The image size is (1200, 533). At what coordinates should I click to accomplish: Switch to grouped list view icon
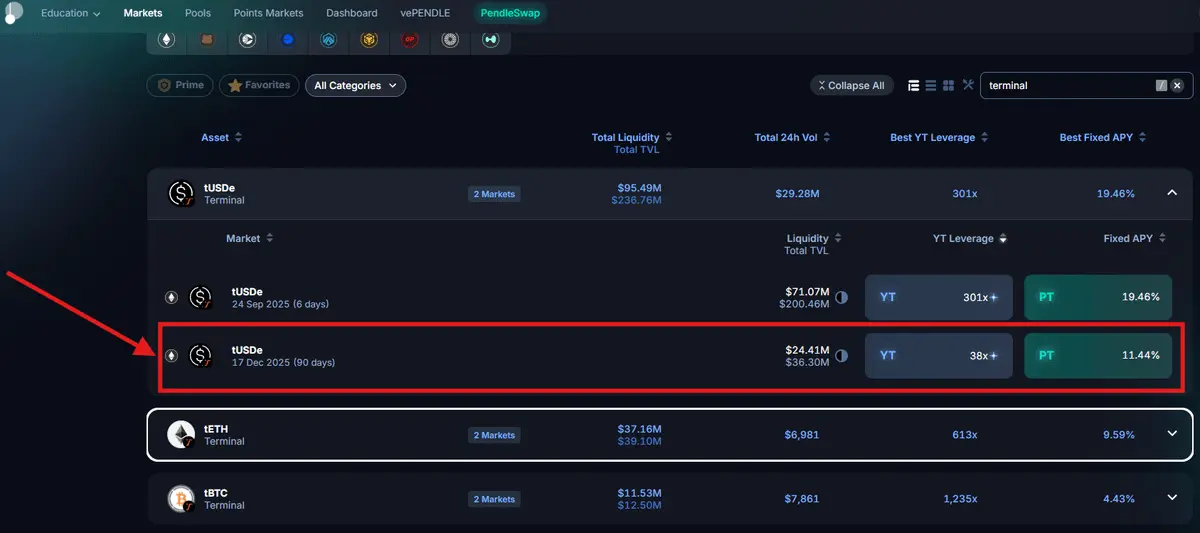coord(913,85)
